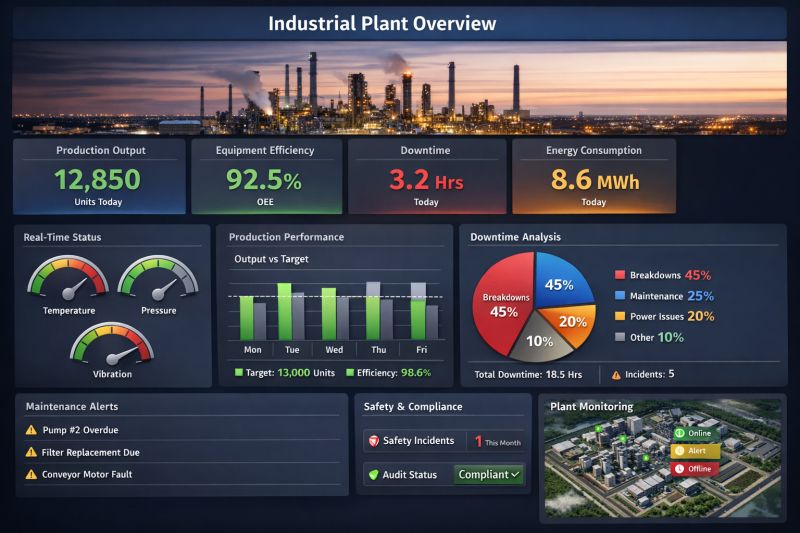Toggle the Breakdowns legend entry
Image resolution: width=800 pixels, height=533 pixels.
[x=656, y=275]
